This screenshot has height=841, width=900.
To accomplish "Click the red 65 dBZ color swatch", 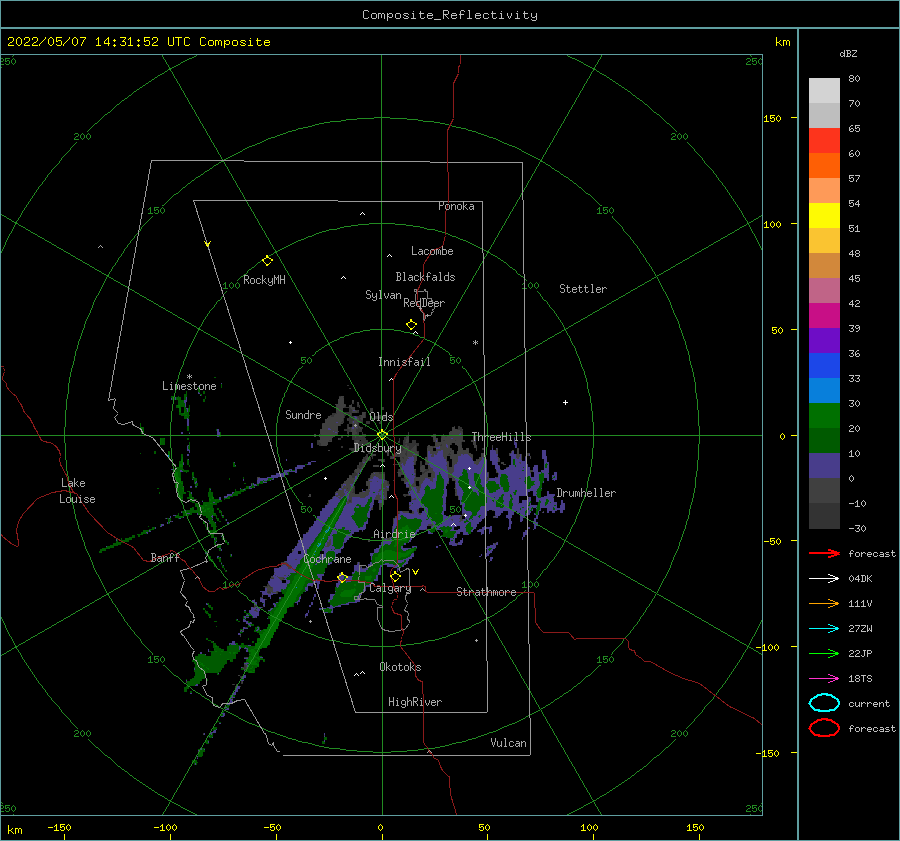I will click(x=824, y=140).
